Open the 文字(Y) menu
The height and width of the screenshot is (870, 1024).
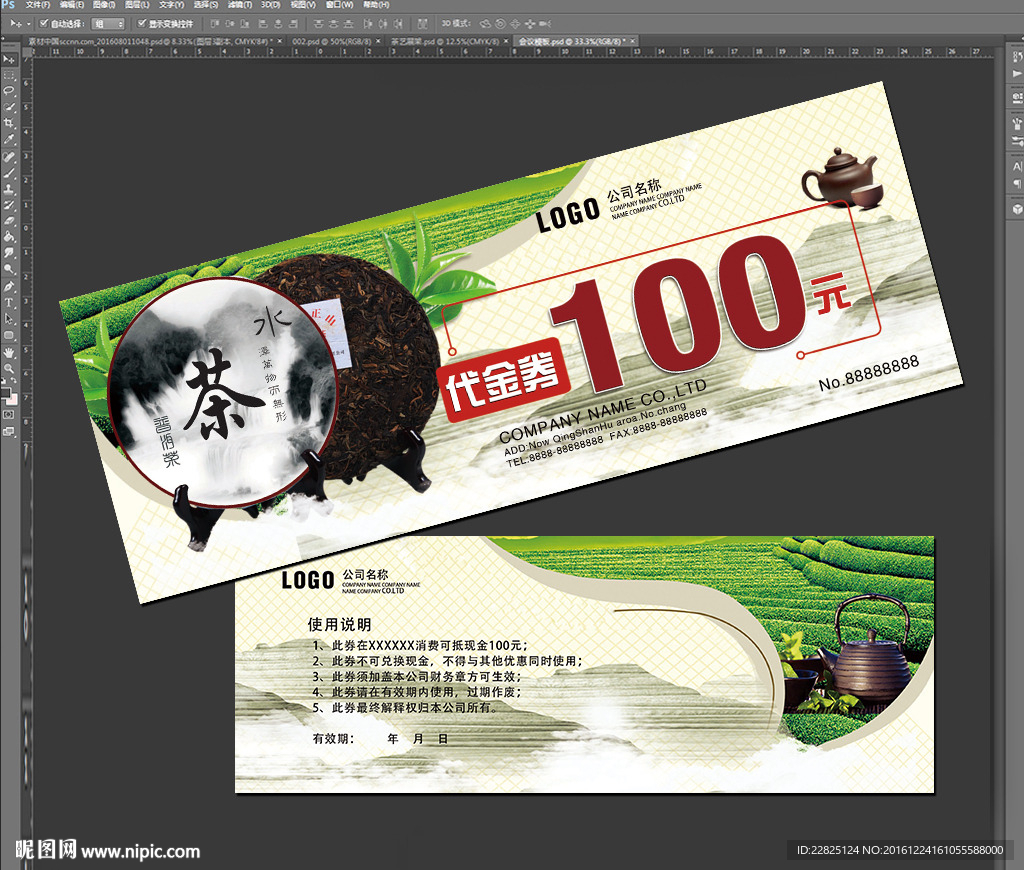pos(172,5)
